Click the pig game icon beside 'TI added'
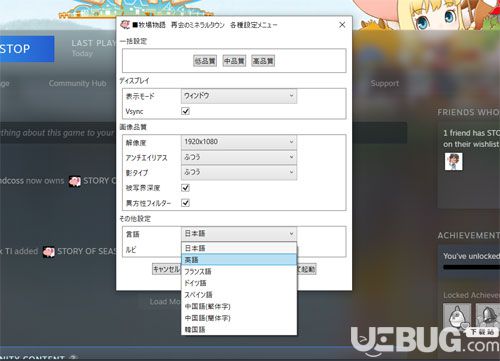The height and width of the screenshot is (361, 500). tap(49, 252)
